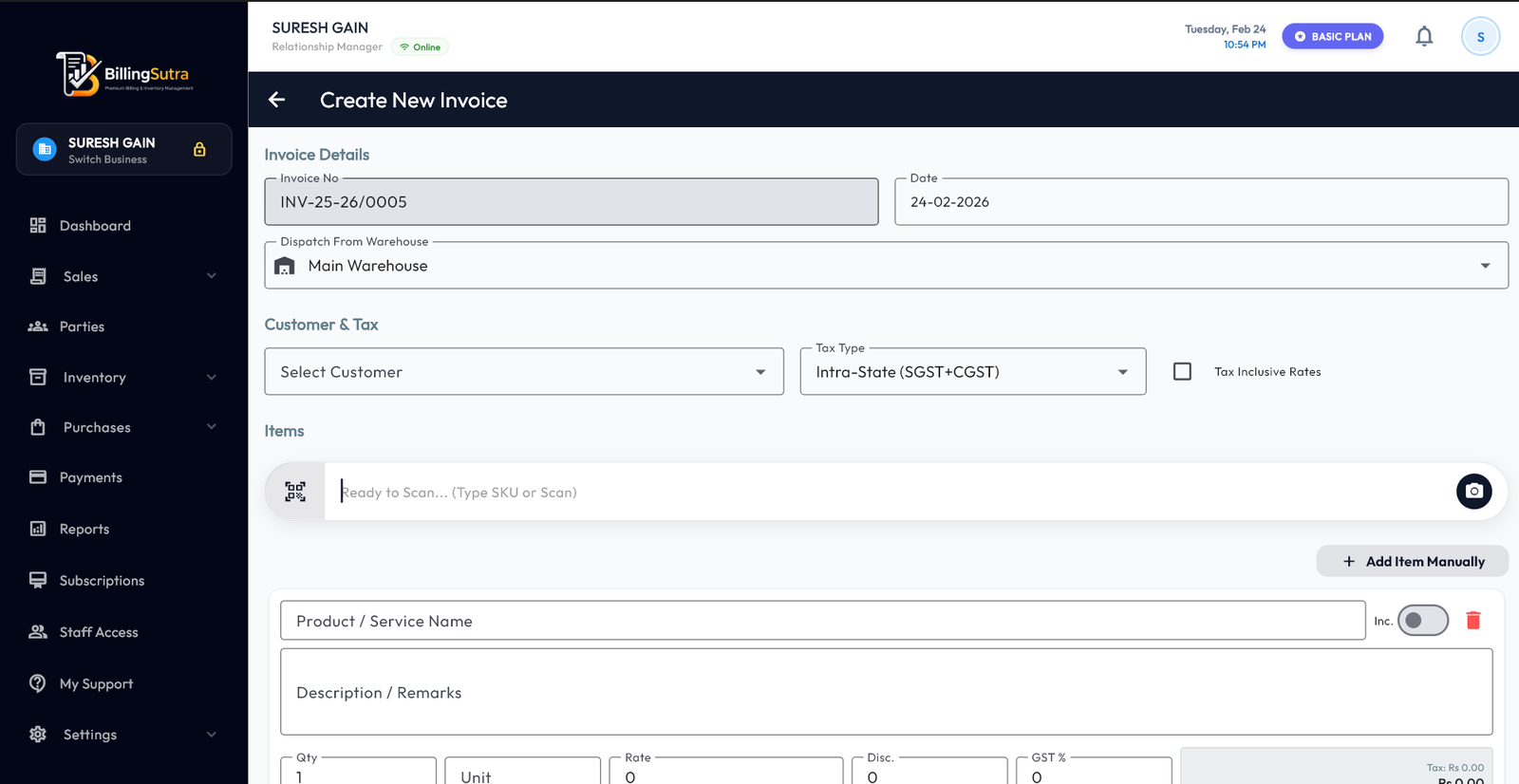1519x784 pixels.
Task: Click the Rate field
Action: click(726, 771)
